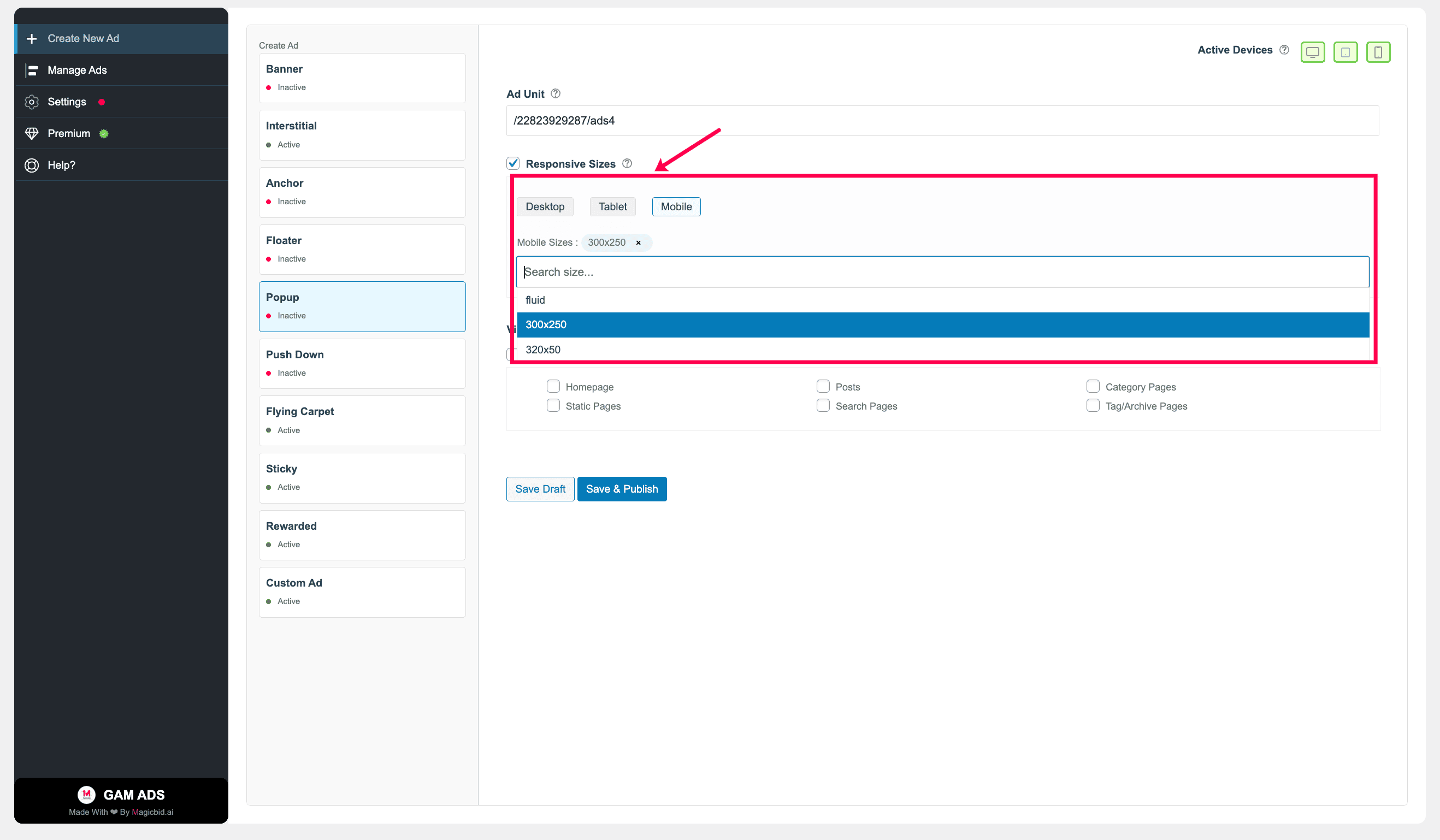Click the Save & Publish button
The width and height of the screenshot is (1440, 840).
coord(622,489)
